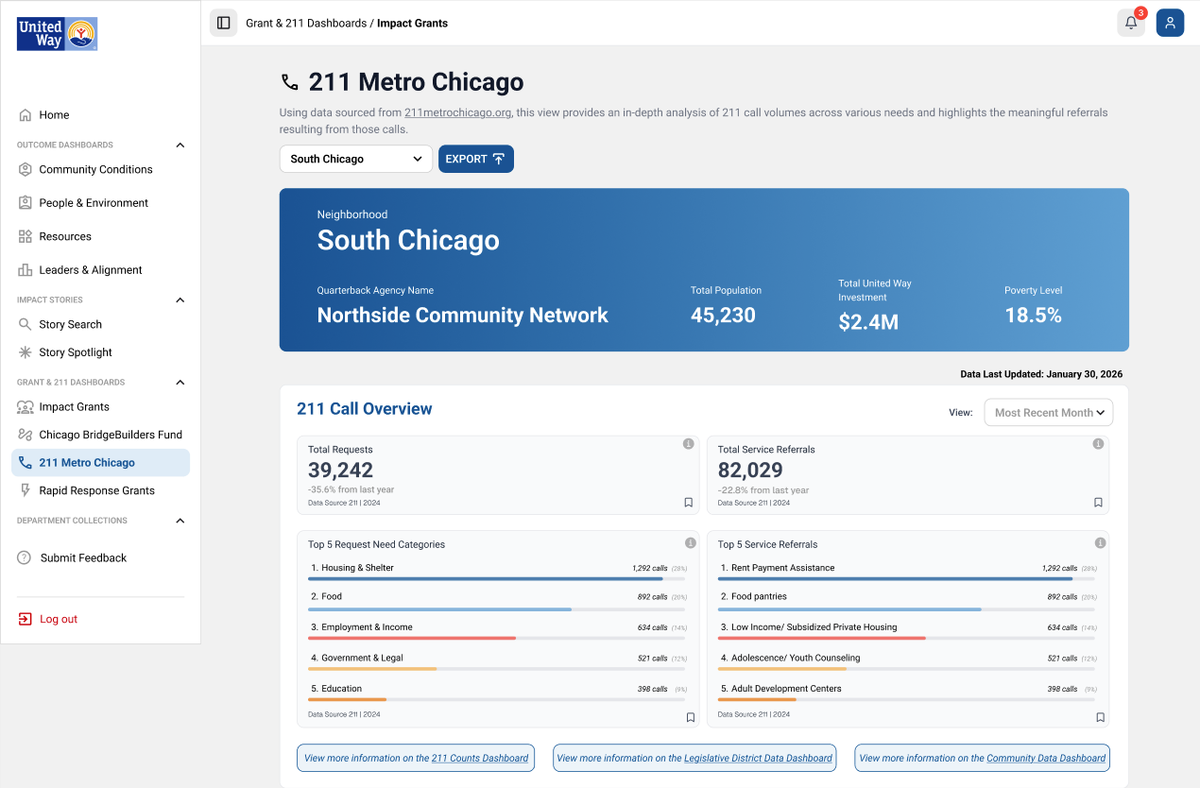1200x788 pixels.
Task: Open the user profile icon
Action: click(1170, 23)
